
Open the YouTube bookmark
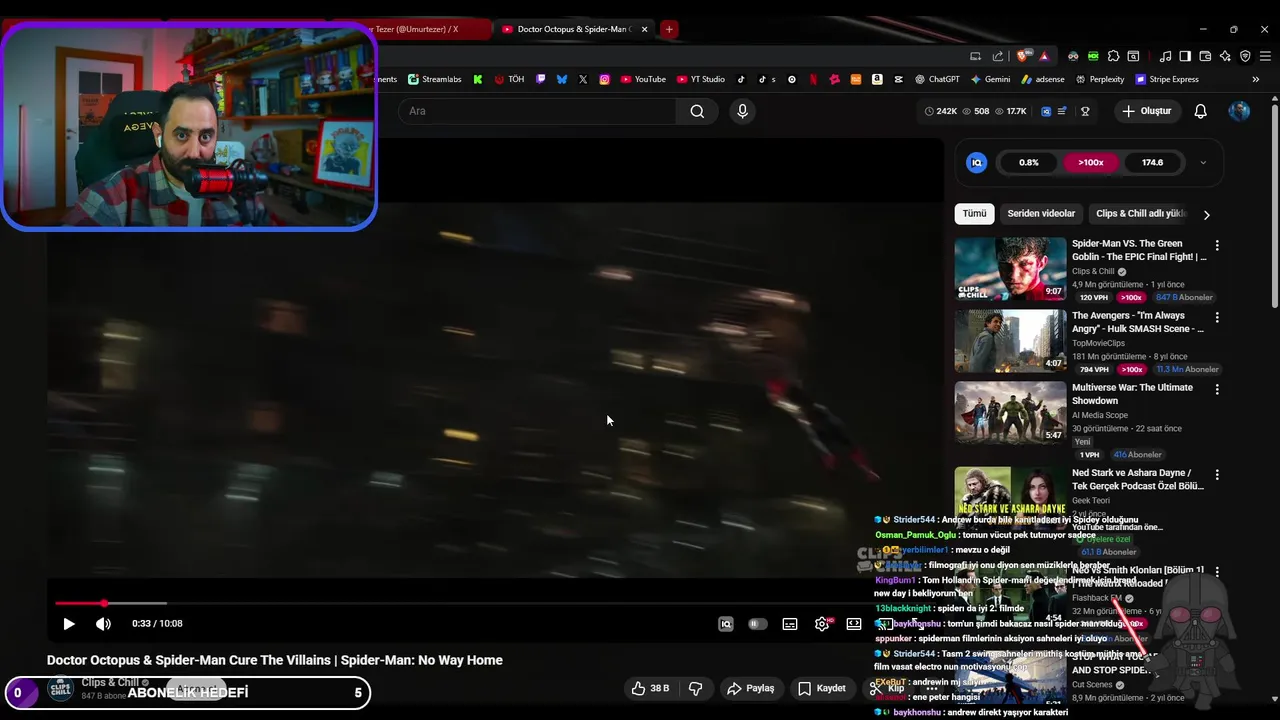(643, 79)
